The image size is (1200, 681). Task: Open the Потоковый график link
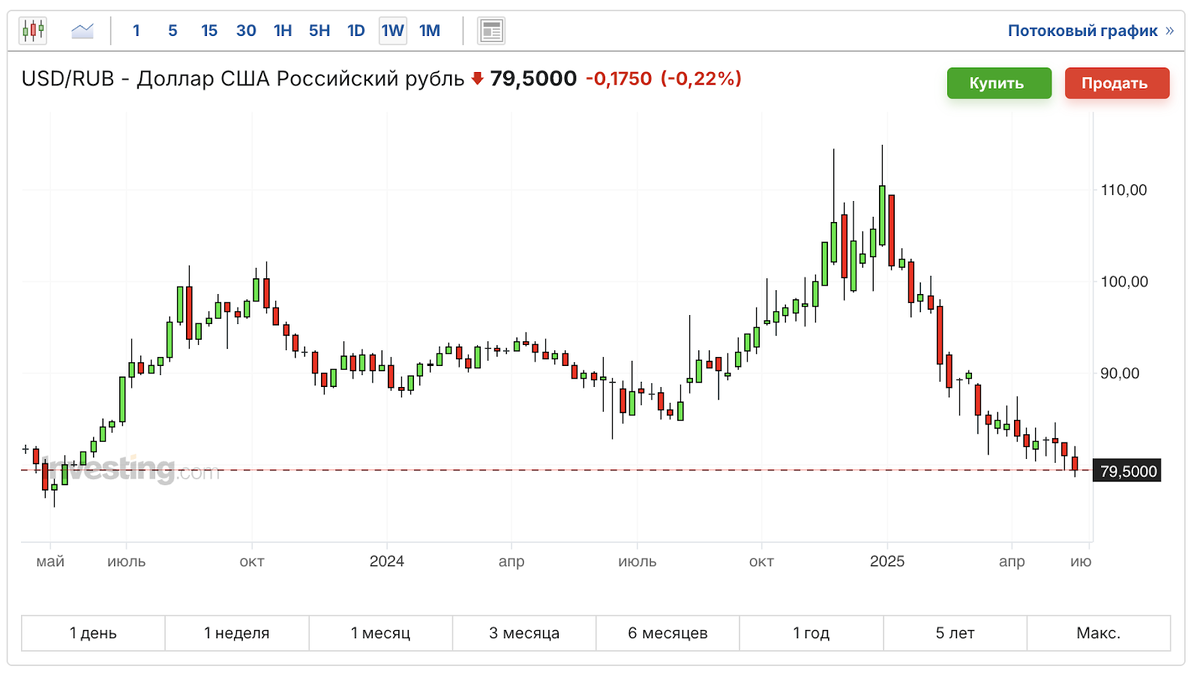[1083, 31]
